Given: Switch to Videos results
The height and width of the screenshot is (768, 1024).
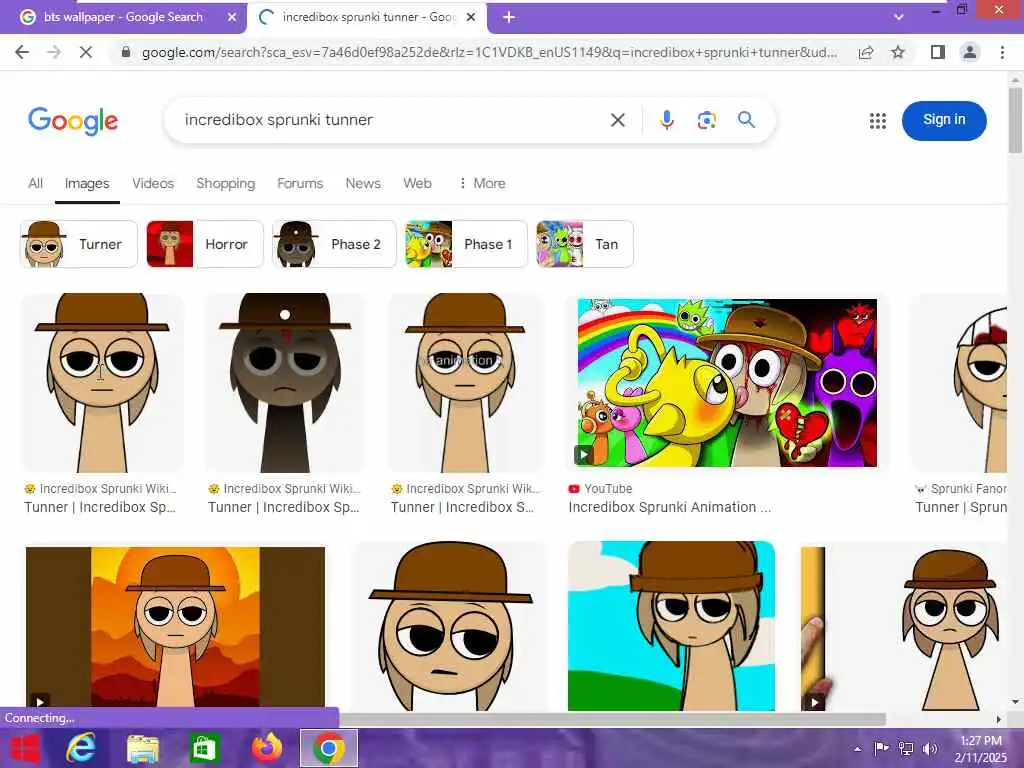Looking at the screenshot, I should point(153,184).
